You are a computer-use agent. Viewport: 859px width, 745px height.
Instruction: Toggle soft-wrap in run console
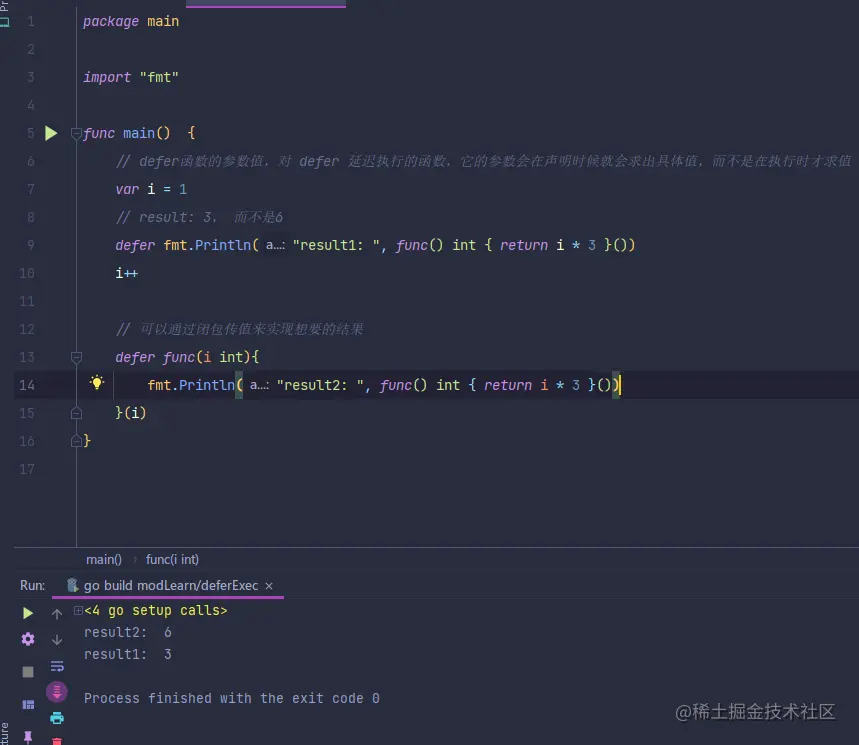(57, 666)
